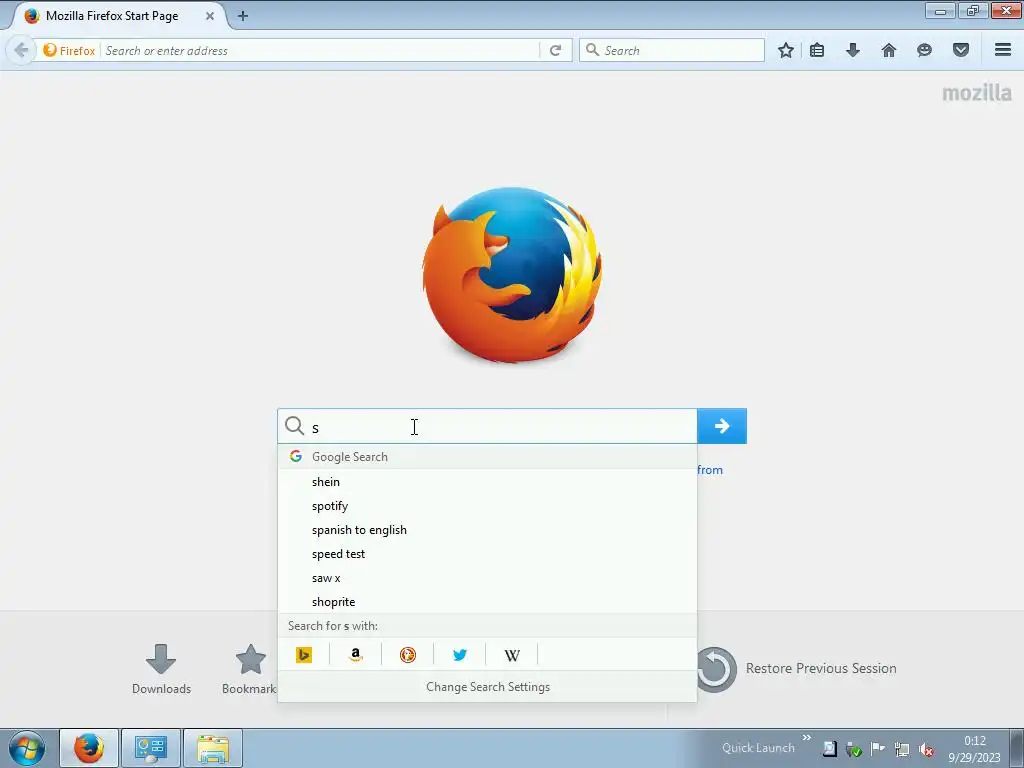Open the Windows Explorer taskbar icon
This screenshot has height=768, width=1024.
click(213, 748)
